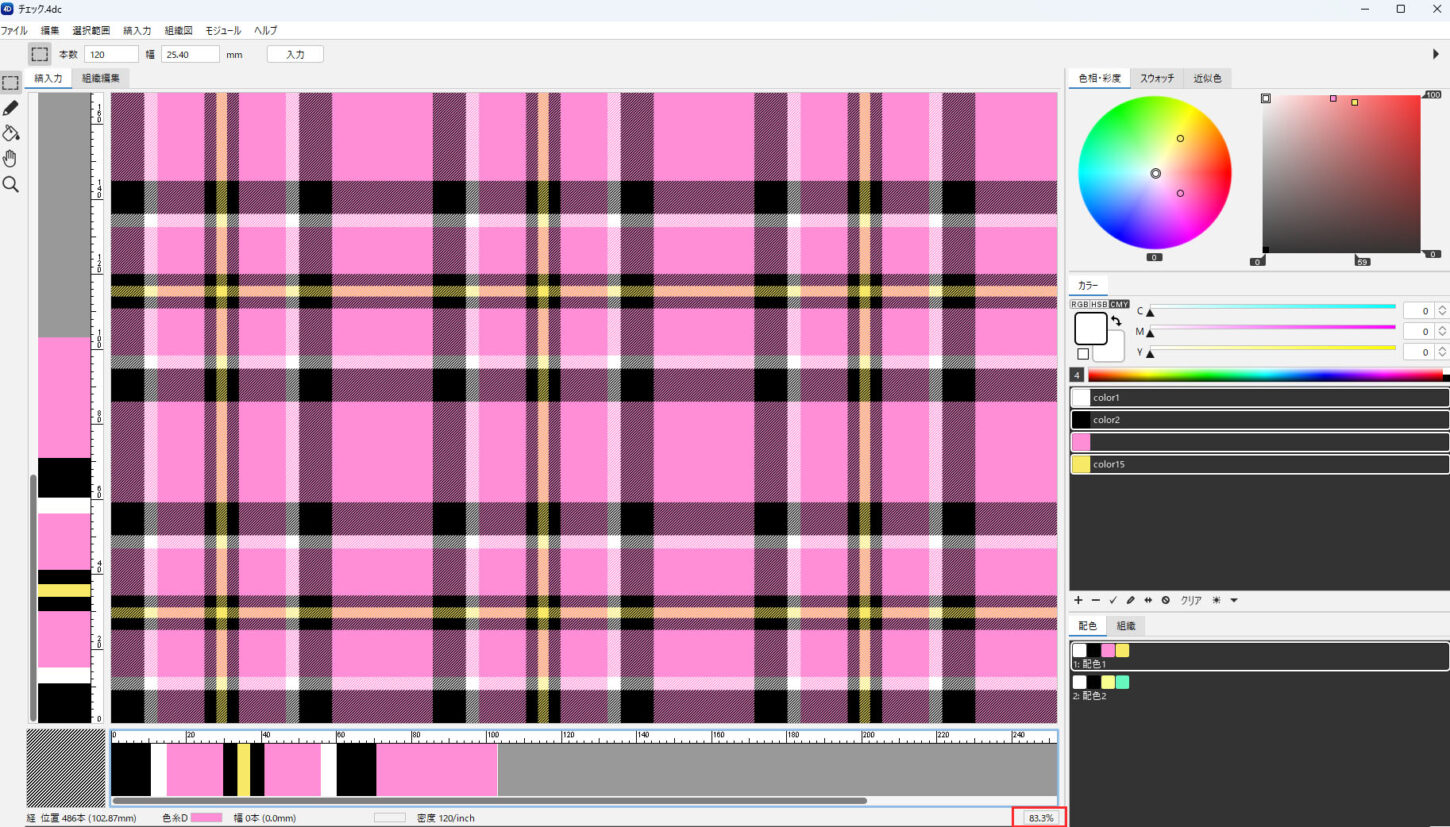Click the foreground color swatch box
The width and height of the screenshot is (1450, 827).
(1091, 328)
